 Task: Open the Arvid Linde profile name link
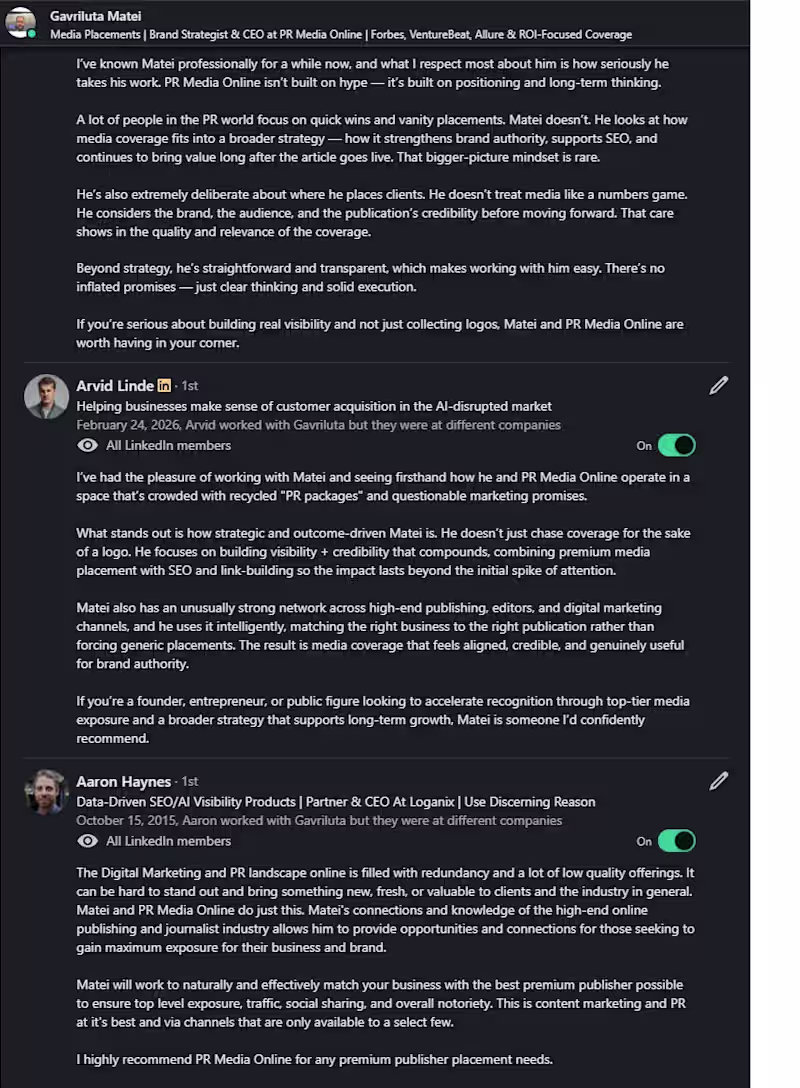click(115, 385)
